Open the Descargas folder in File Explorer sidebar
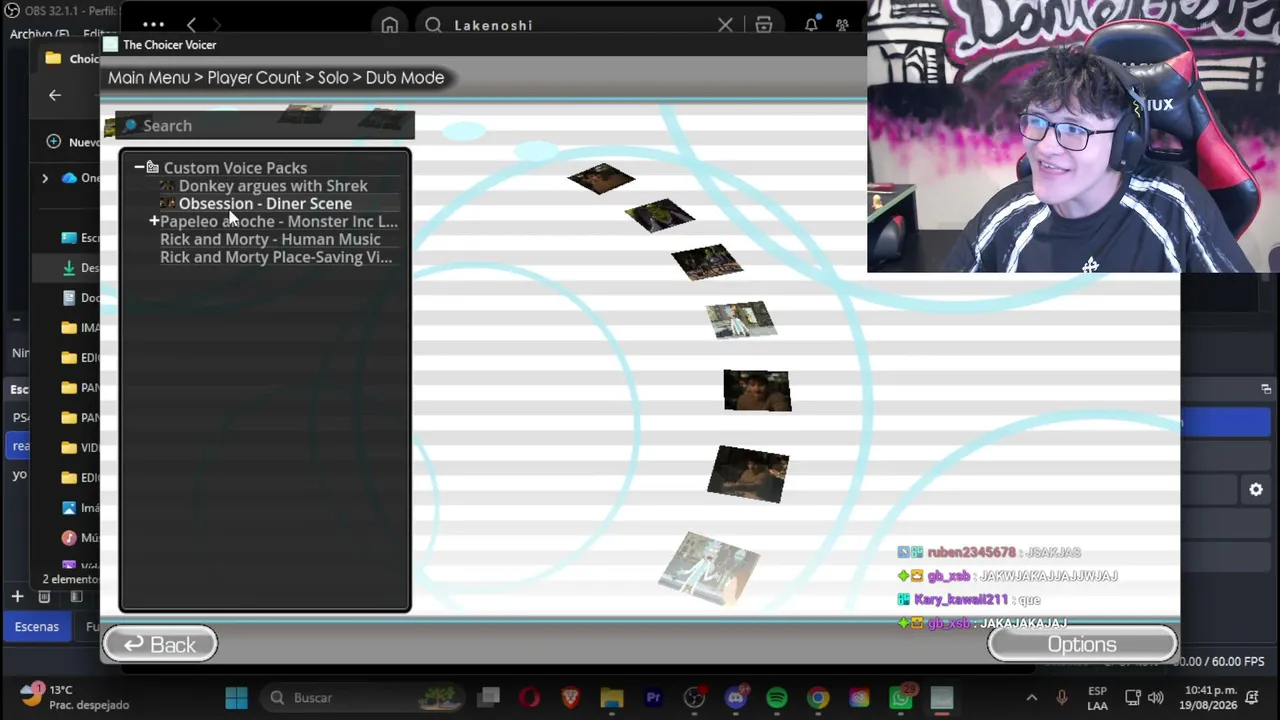This screenshot has width=1280, height=720. click(80, 268)
